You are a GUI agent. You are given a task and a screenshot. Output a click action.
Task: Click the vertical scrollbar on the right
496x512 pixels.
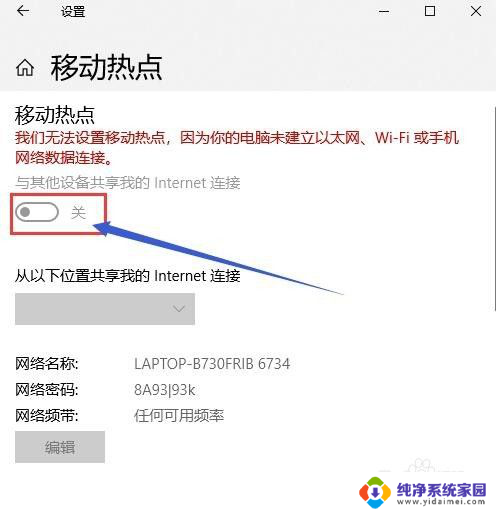pyautogui.click(x=494, y=209)
